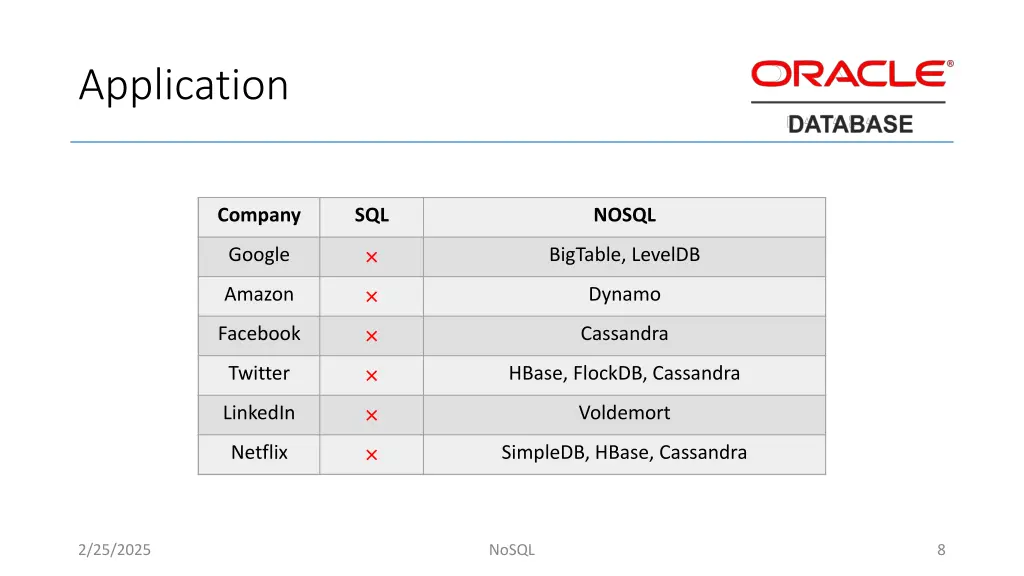Click the BigTable, LevelDB cell

(x=624, y=255)
